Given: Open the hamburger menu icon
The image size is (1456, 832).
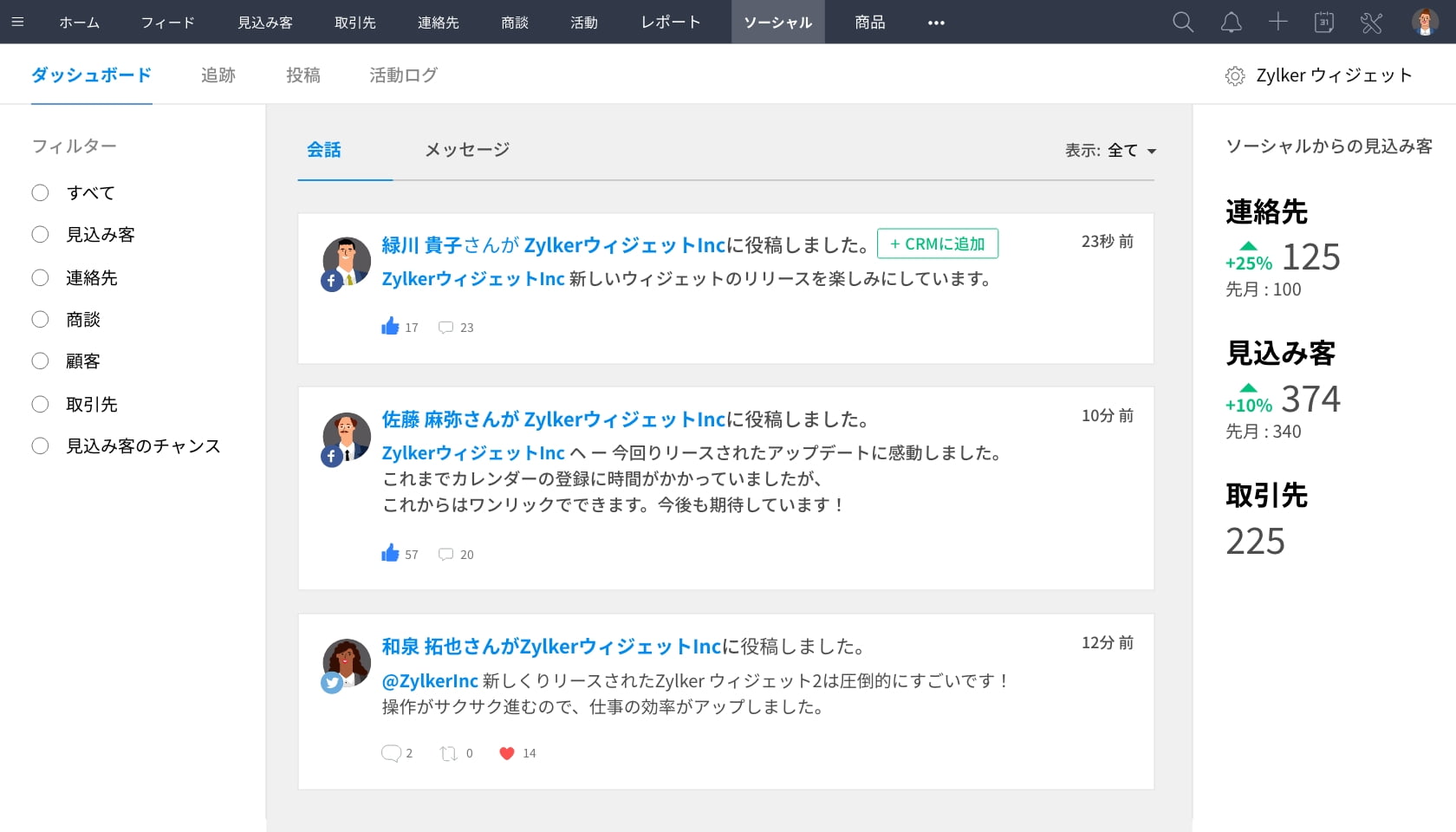Looking at the screenshot, I should point(17,22).
